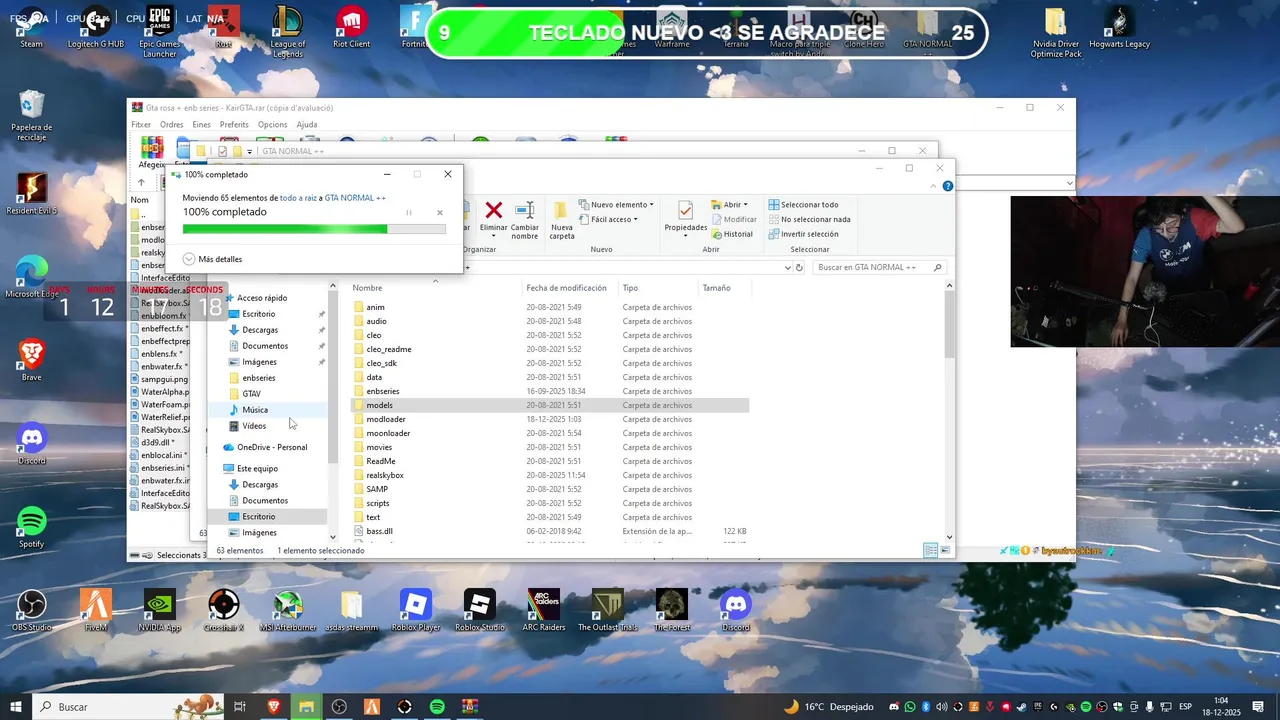Viewport: 1280px width, 720px height.
Task: Select the Hogwarts Legacy desktop icon
Action: click(x=1119, y=27)
